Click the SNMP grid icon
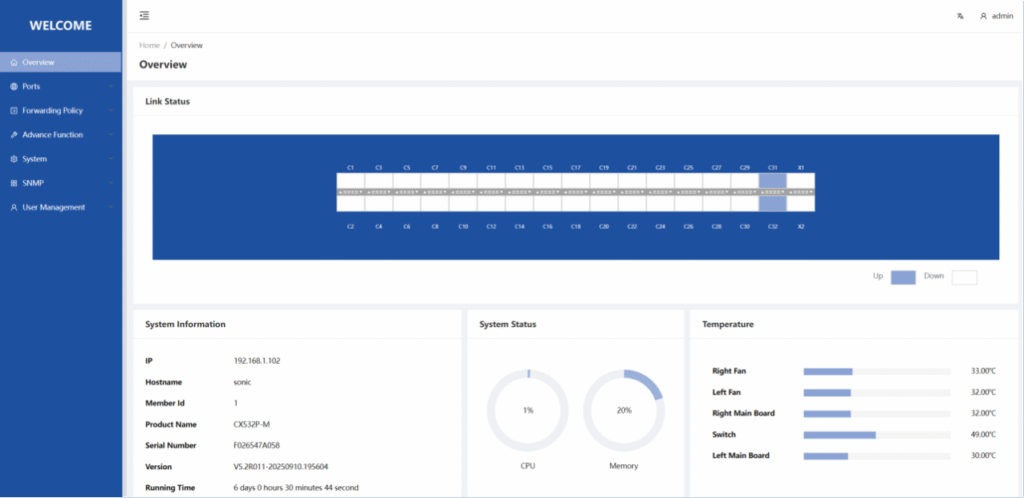The image size is (1024, 498). click(13, 183)
